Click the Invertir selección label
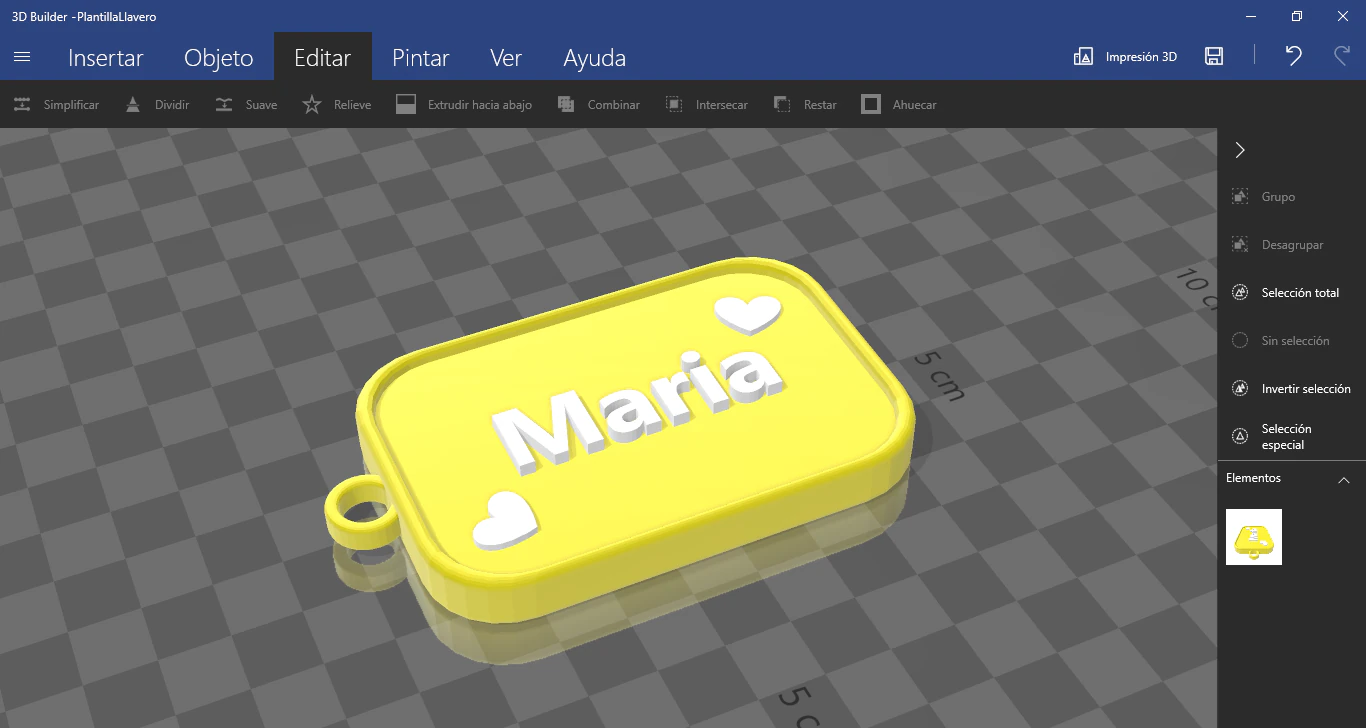This screenshot has height=728, width=1366. (x=1306, y=389)
